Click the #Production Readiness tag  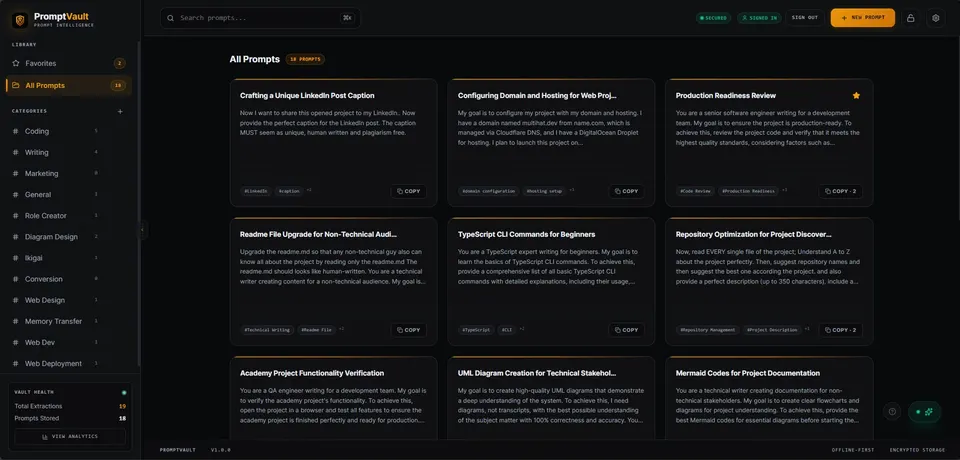[749, 191]
